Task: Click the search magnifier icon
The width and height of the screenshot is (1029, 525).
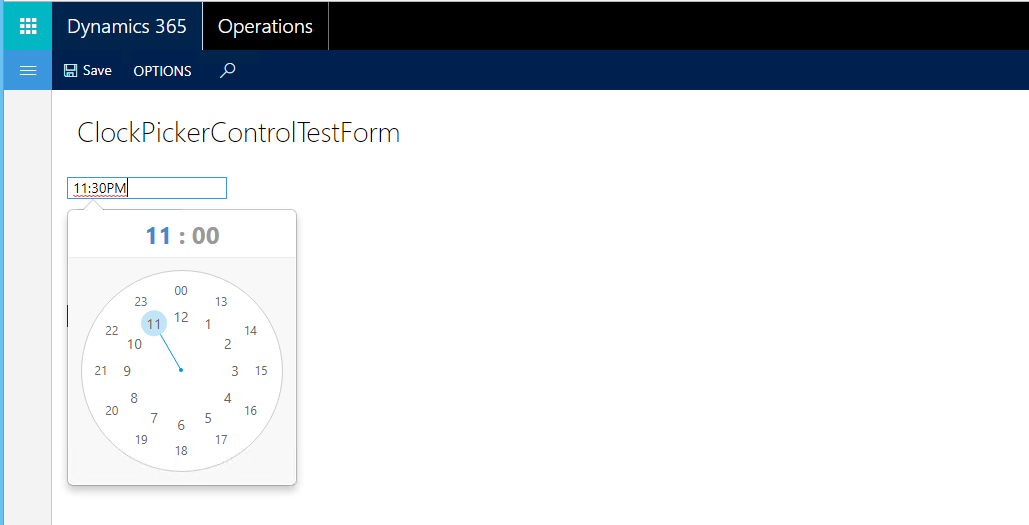Action: [x=228, y=70]
